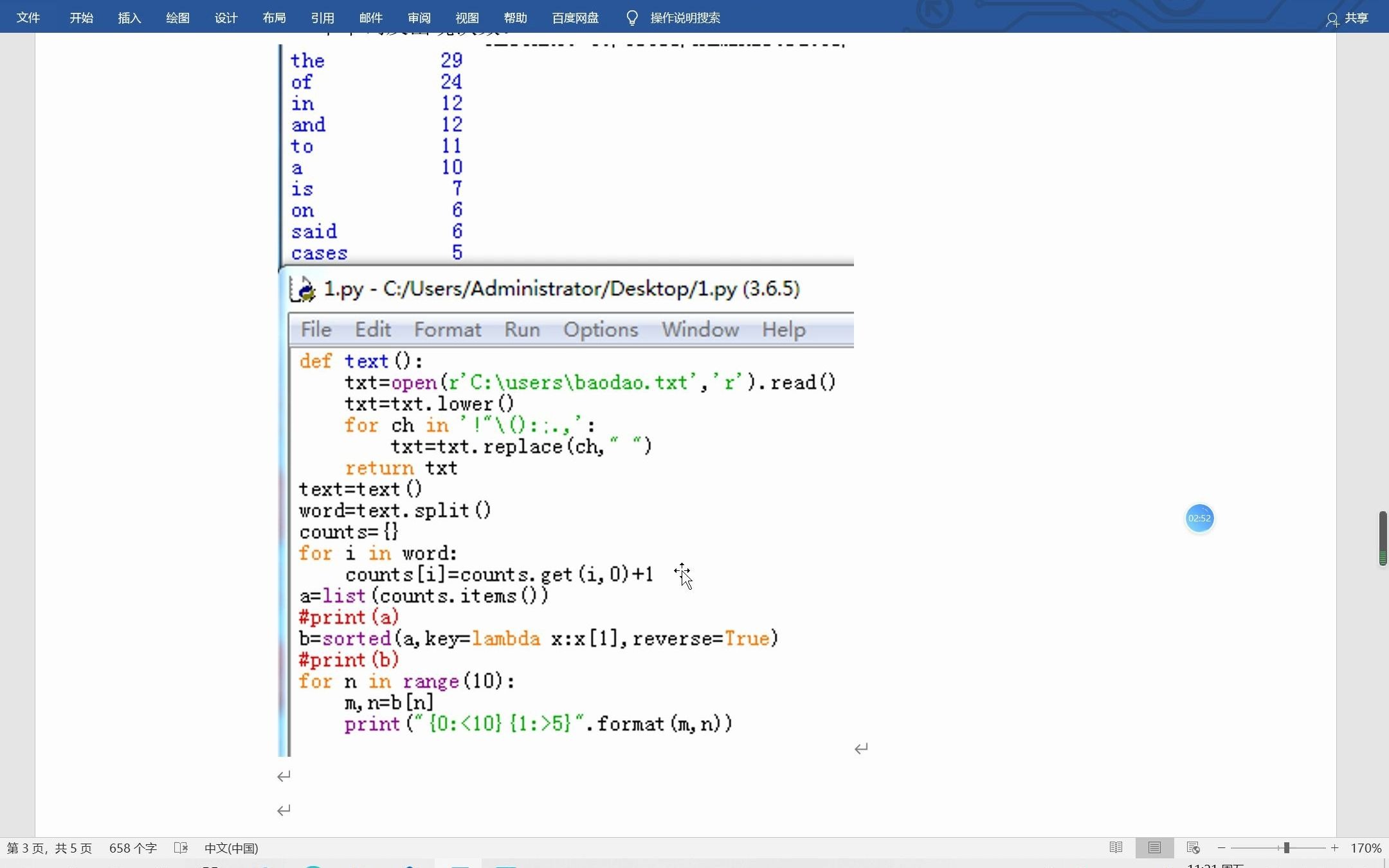Viewport: 1389px width, 868px height.
Task: Click the vertical scrollbar thumb
Action: 1383,538
